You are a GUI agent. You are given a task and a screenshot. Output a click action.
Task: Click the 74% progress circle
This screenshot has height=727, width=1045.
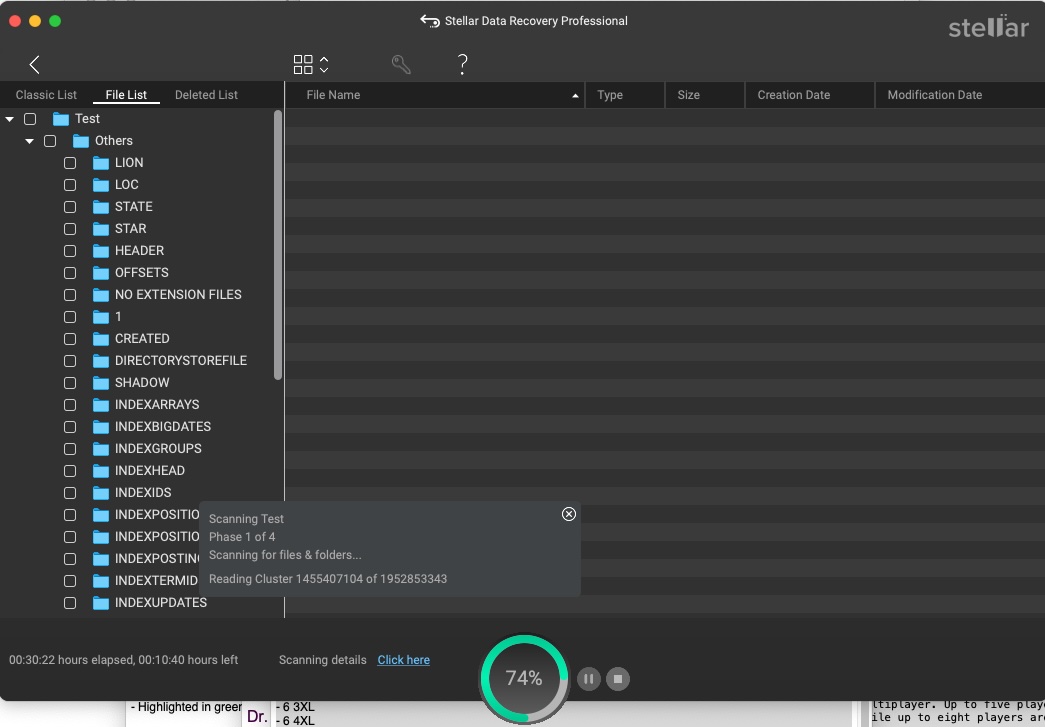click(x=523, y=678)
